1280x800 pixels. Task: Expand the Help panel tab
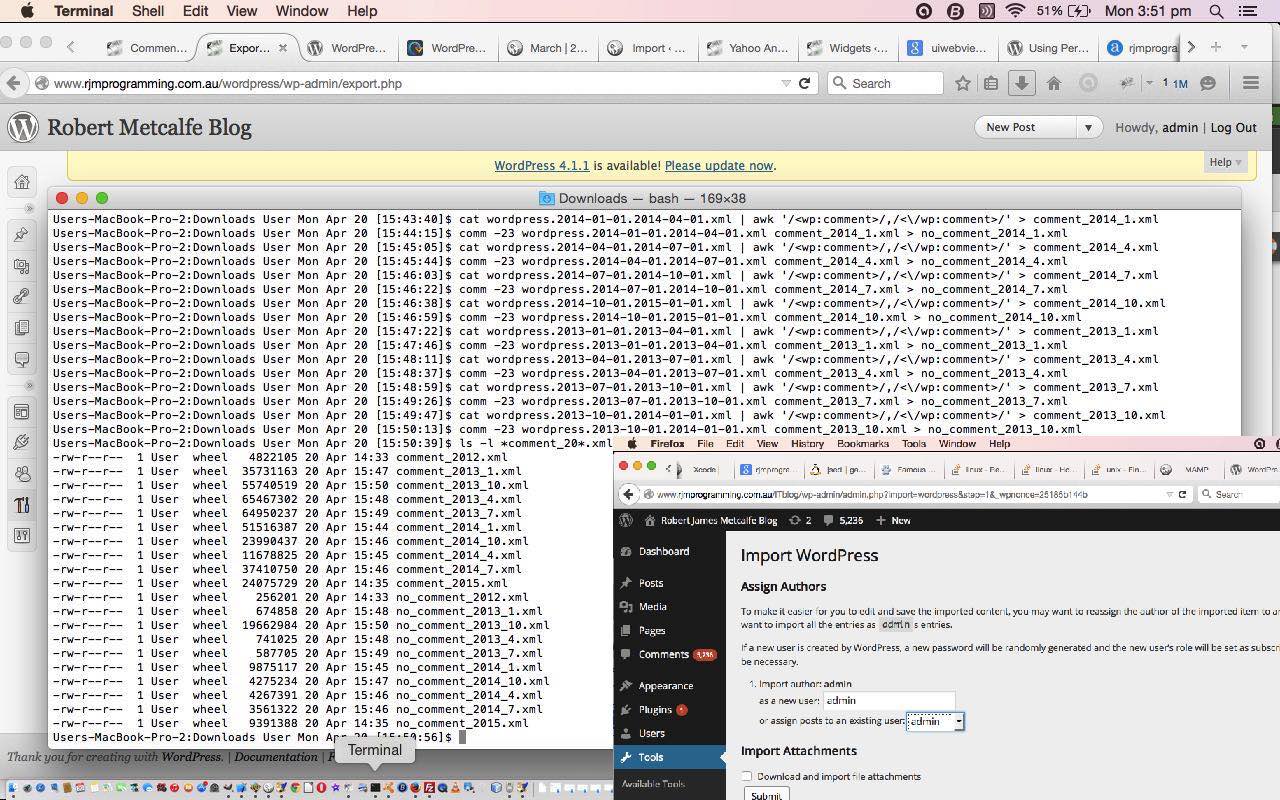(x=1225, y=162)
